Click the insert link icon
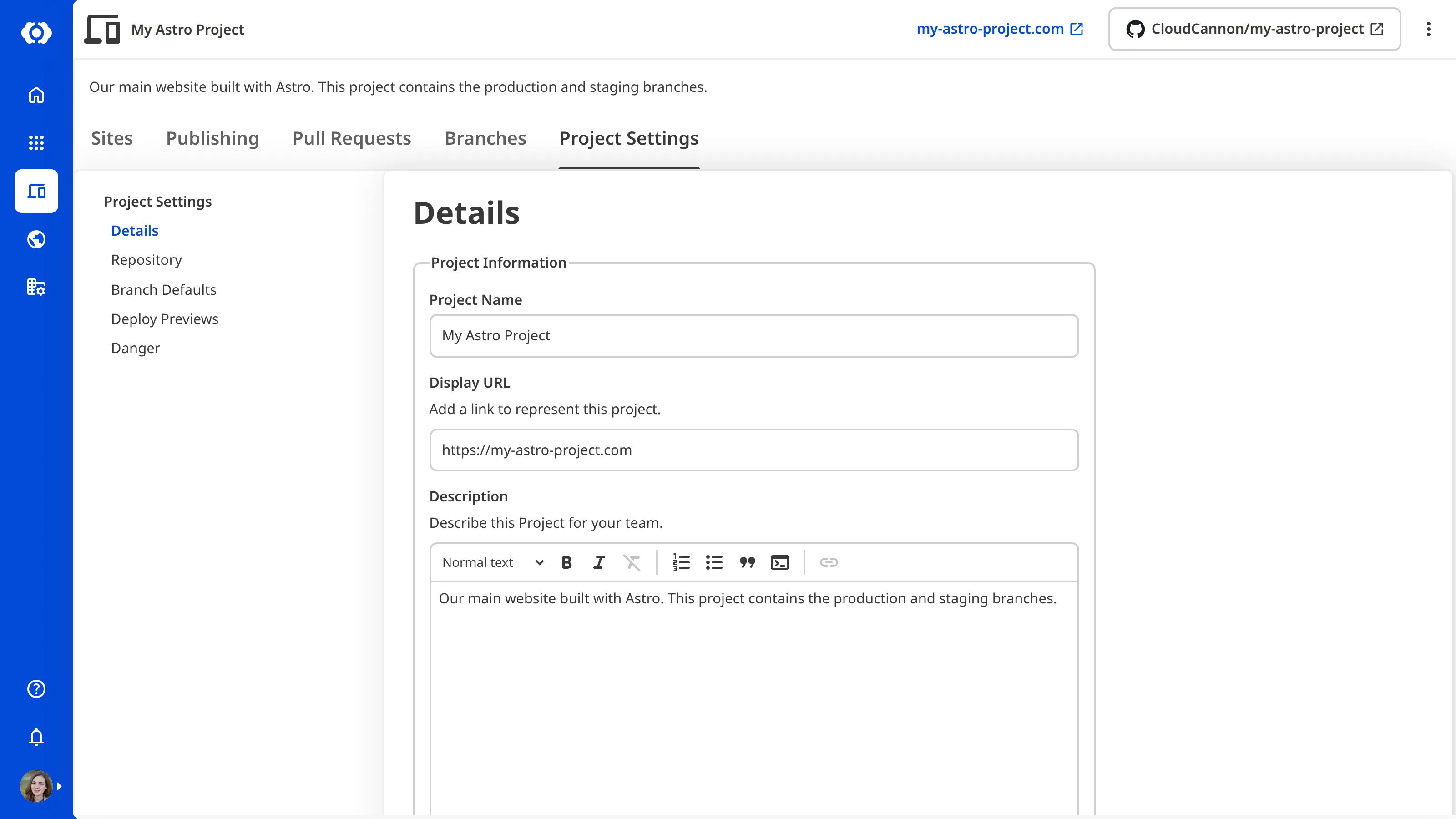The height and width of the screenshot is (819, 1456). tap(829, 562)
